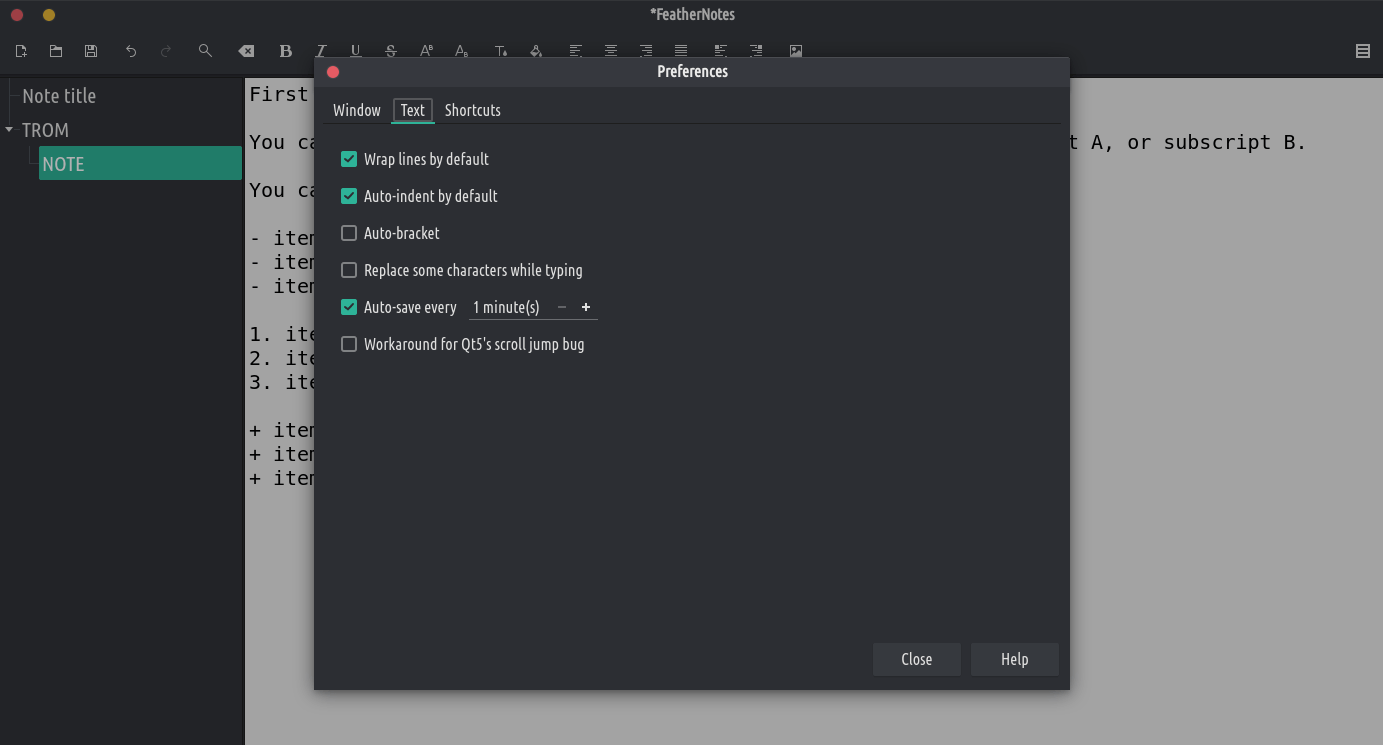Enable the Auto-bracket checkbox
The height and width of the screenshot is (745, 1383).
349,233
